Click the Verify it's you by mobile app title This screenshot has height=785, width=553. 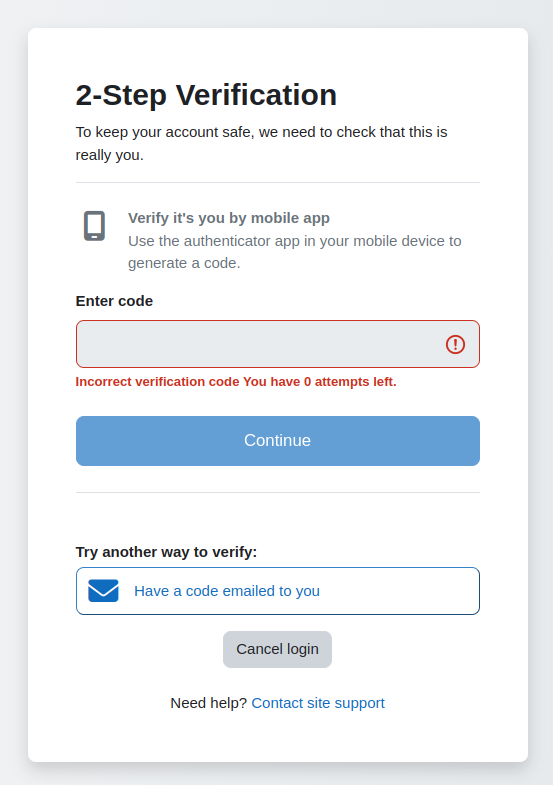pos(229,218)
